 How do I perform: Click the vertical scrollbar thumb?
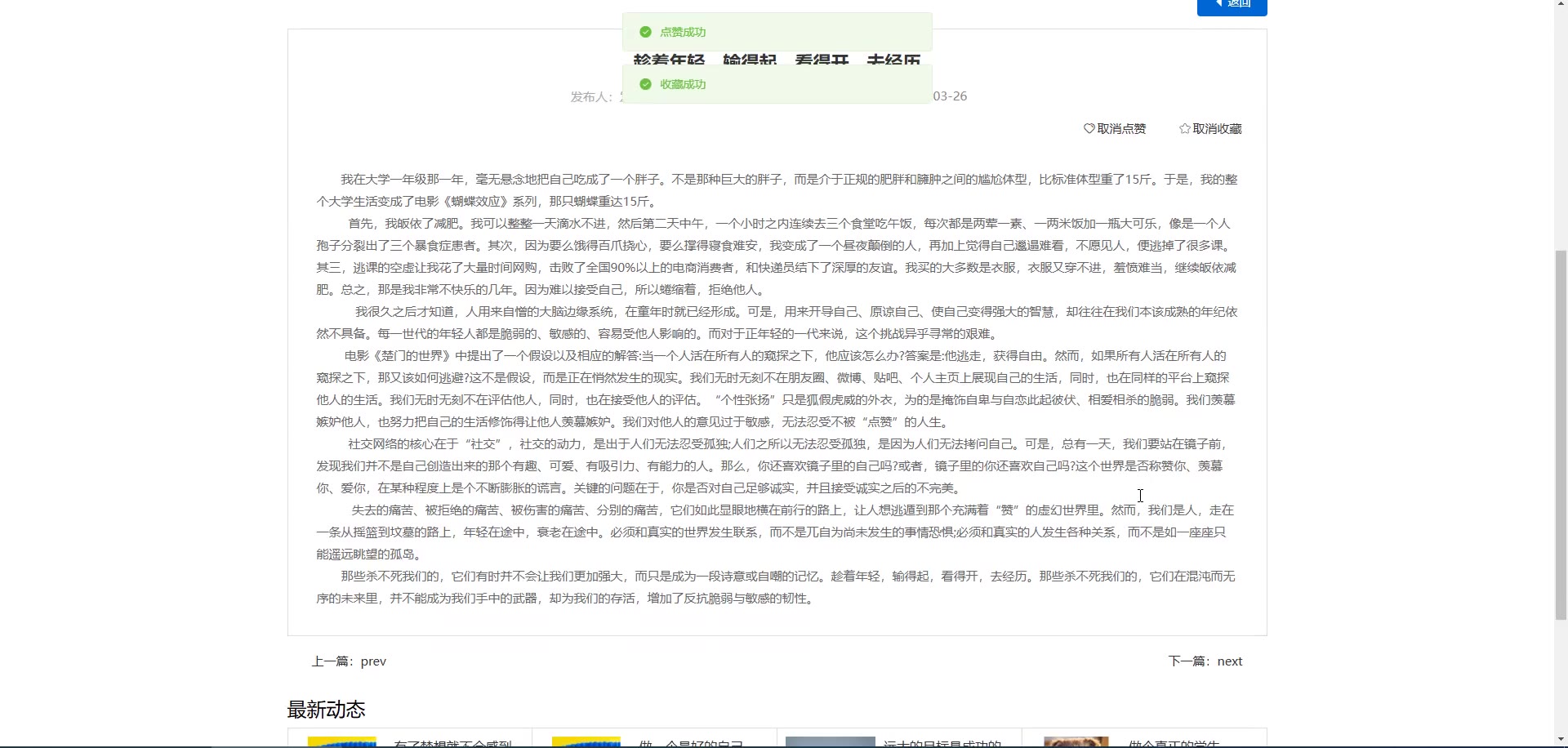click(1561, 434)
